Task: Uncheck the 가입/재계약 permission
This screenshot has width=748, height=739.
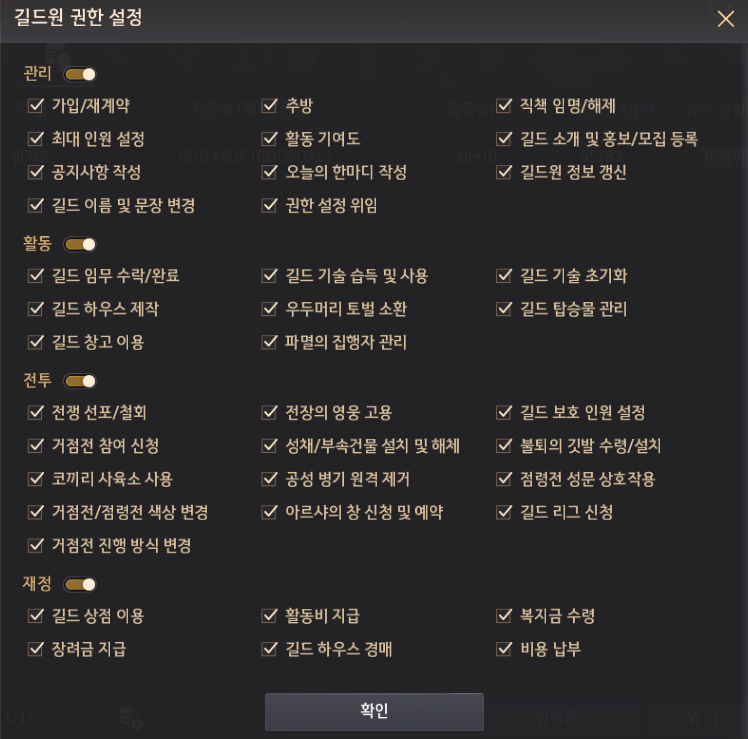Action: tap(36, 105)
